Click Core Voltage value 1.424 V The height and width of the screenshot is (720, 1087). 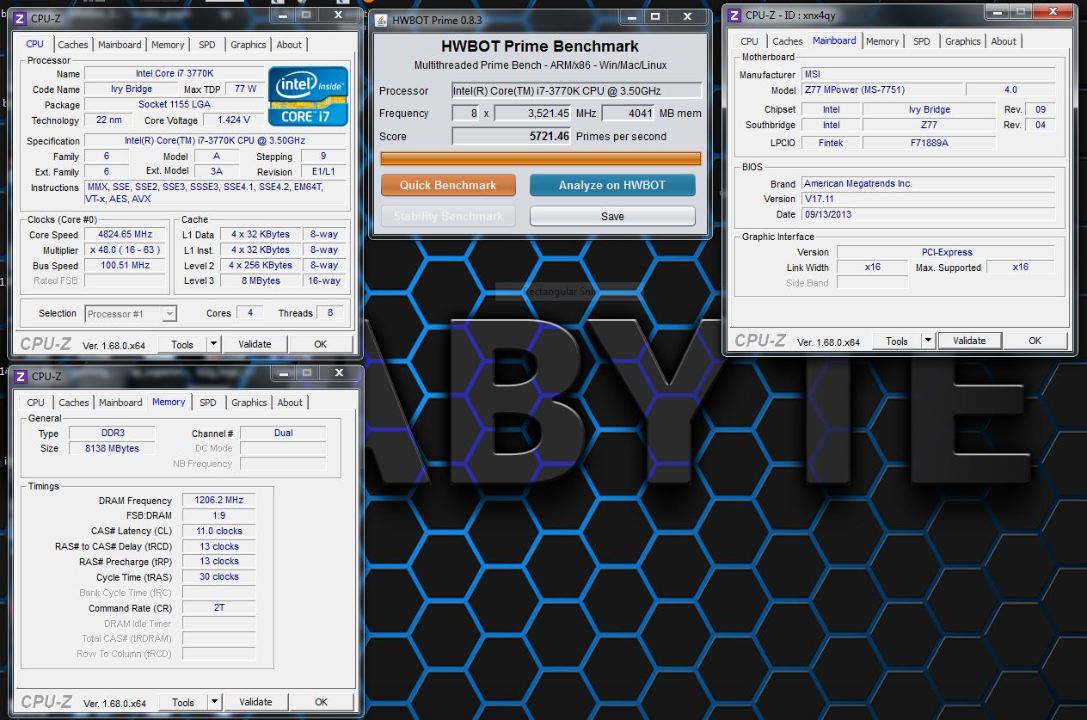point(234,120)
